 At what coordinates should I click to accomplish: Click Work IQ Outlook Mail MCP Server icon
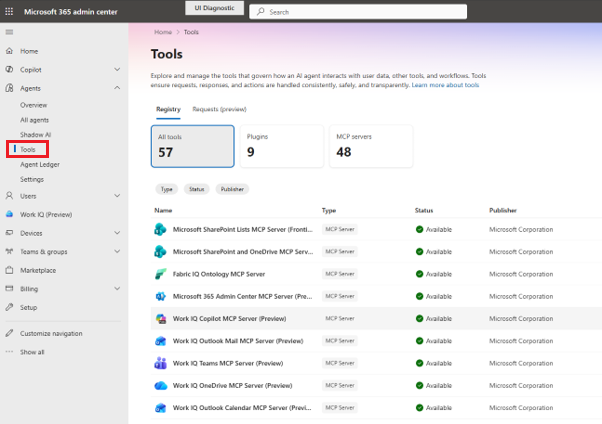tap(160, 341)
